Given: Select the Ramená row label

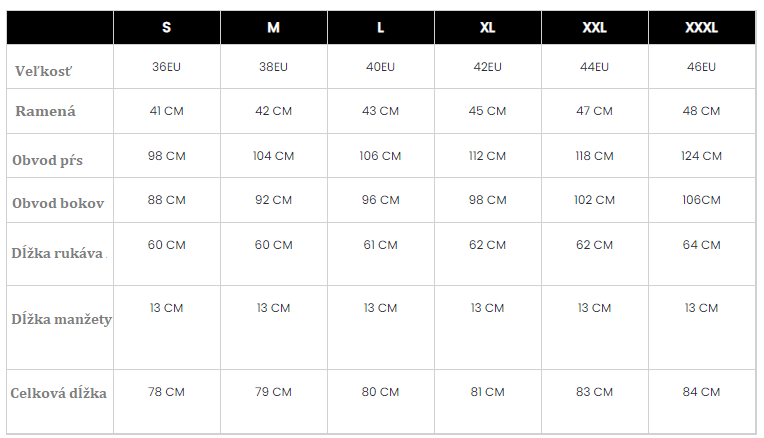Looking at the screenshot, I should 45,111.
